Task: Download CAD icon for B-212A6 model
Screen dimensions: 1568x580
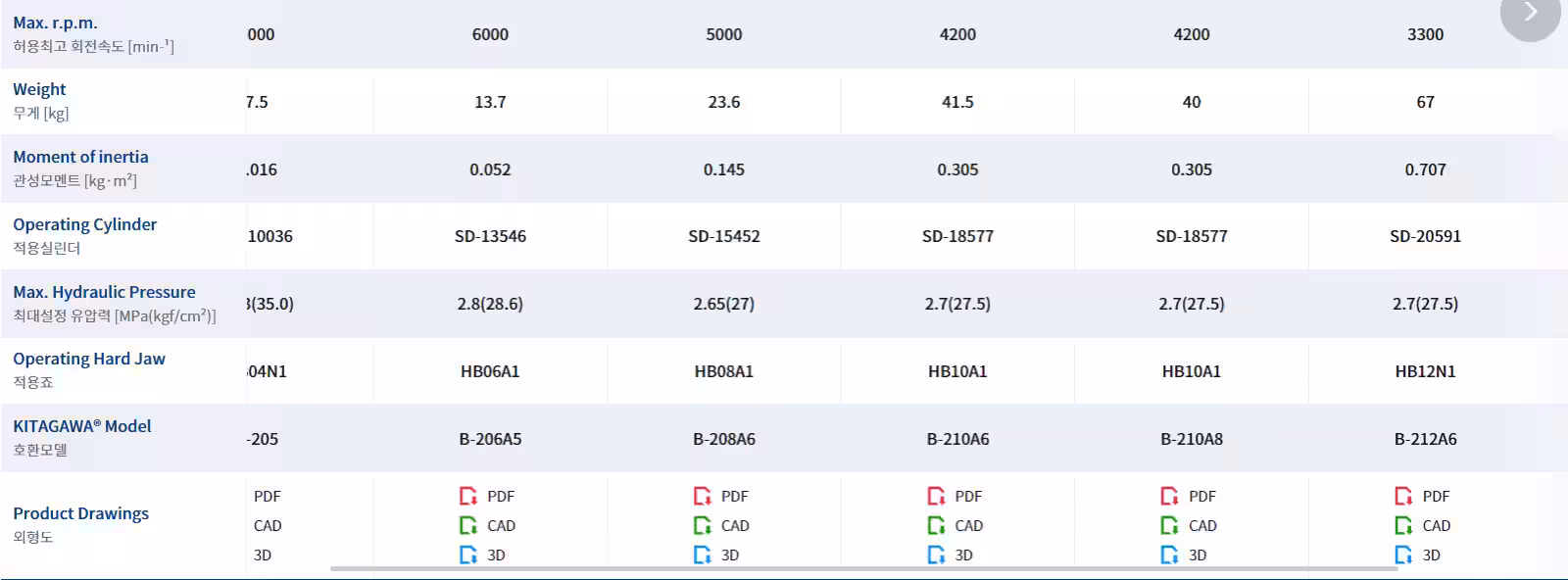Action: pyautogui.click(x=1404, y=525)
